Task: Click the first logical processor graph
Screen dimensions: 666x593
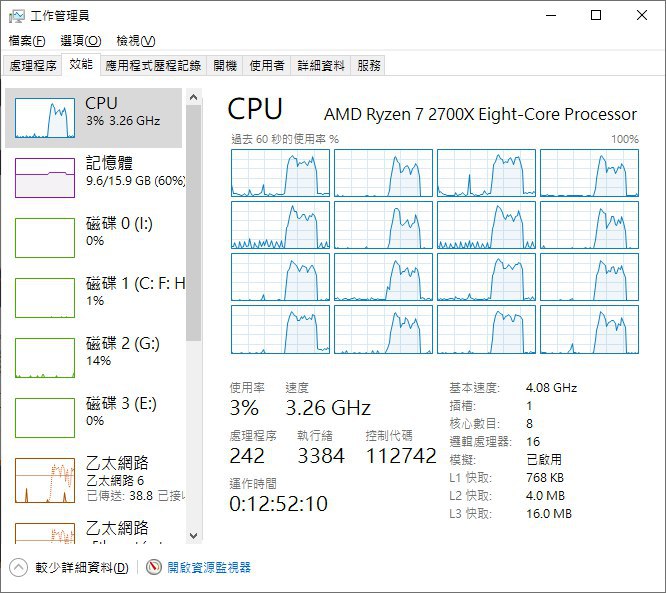Action: point(280,173)
